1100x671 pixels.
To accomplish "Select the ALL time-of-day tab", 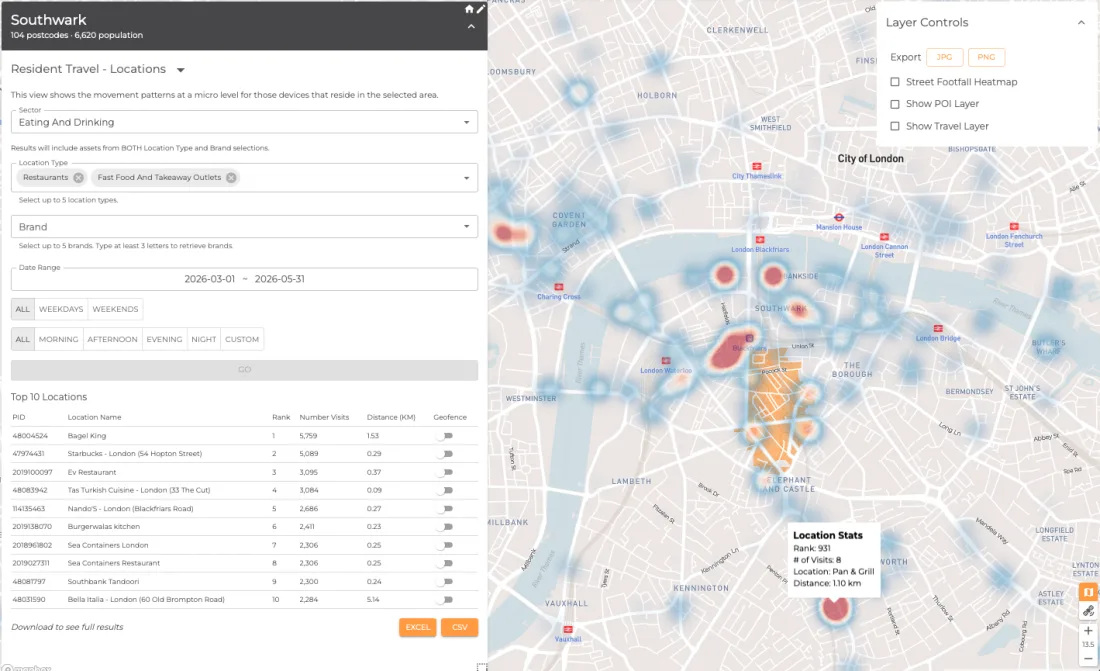I will click(22, 339).
